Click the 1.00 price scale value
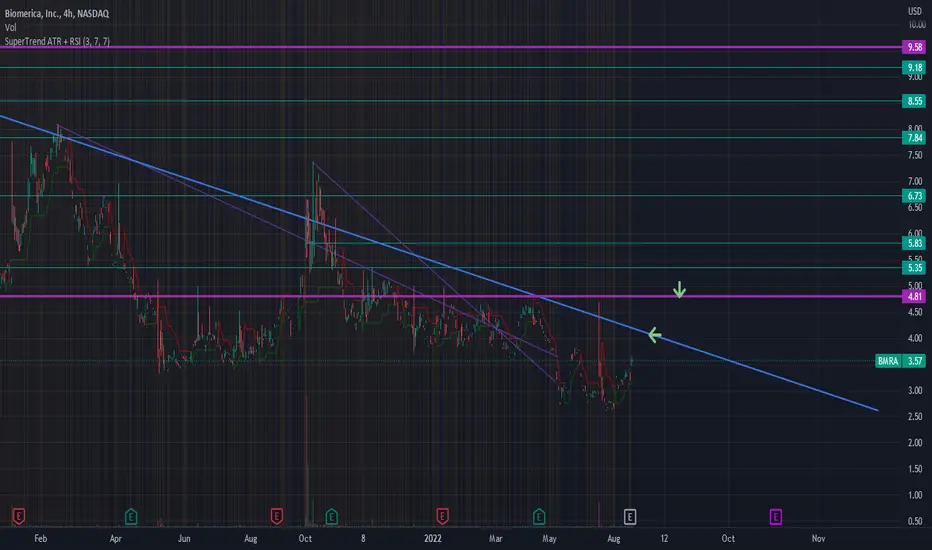Image resolution: width=932 pixels, height=550 pixels. point(915,495)
